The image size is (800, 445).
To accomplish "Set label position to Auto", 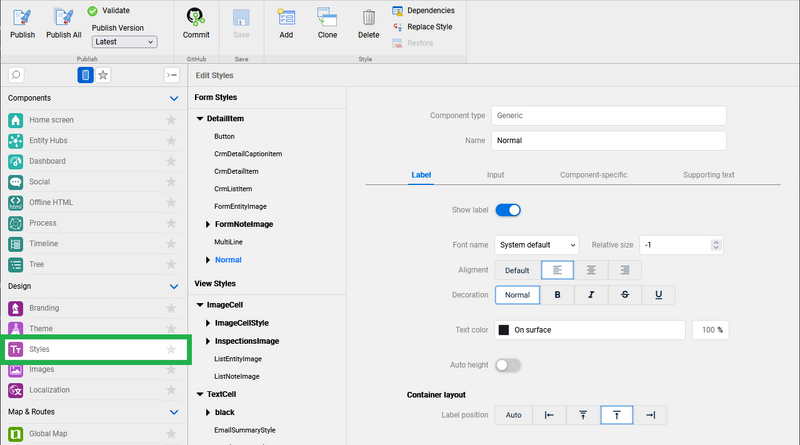I will coord(513,415).
